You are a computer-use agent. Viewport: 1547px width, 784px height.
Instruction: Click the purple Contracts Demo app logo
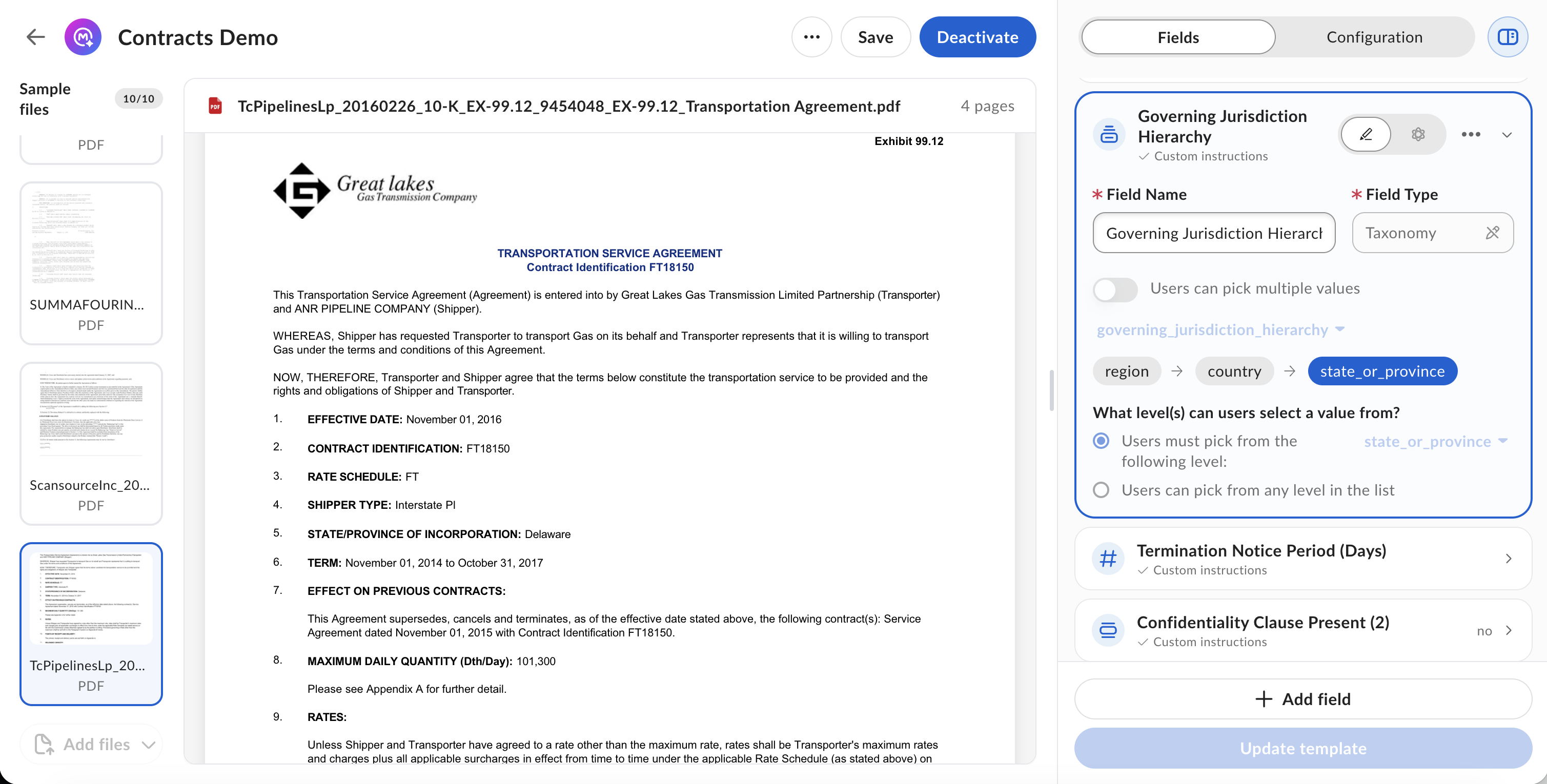[83, 37]
